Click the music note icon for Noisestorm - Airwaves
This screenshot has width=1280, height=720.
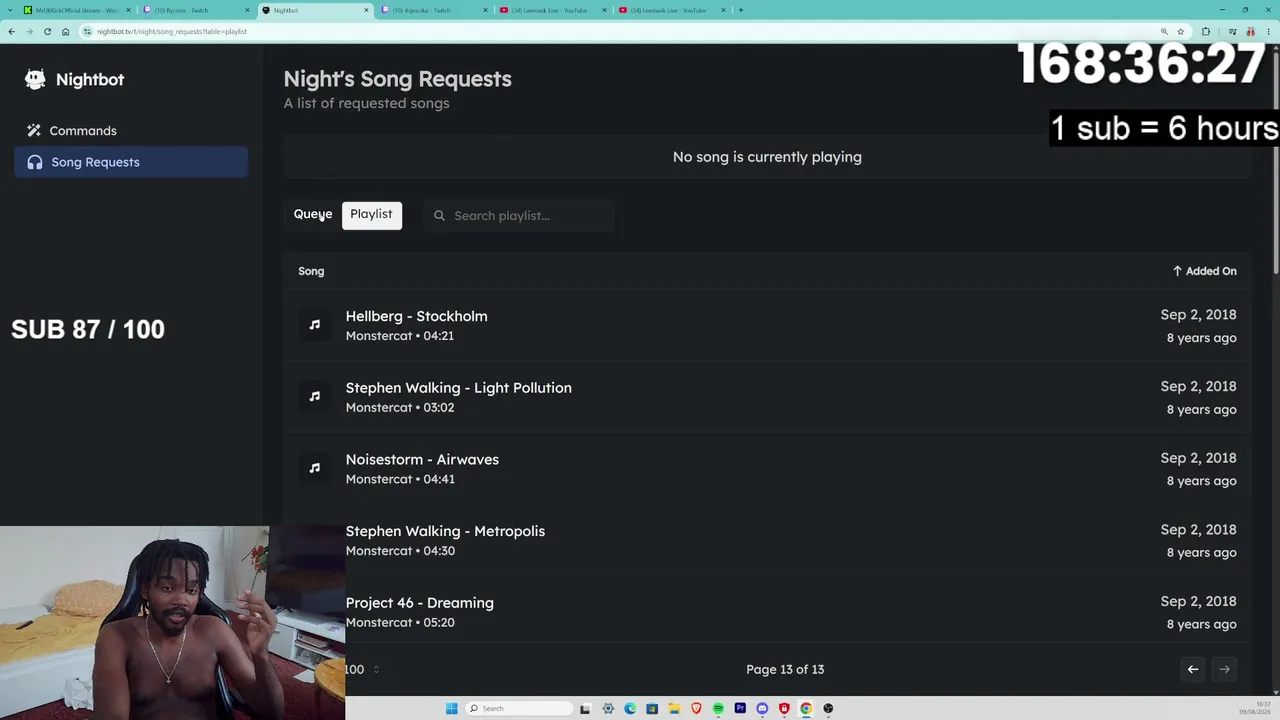pos(315,468)
